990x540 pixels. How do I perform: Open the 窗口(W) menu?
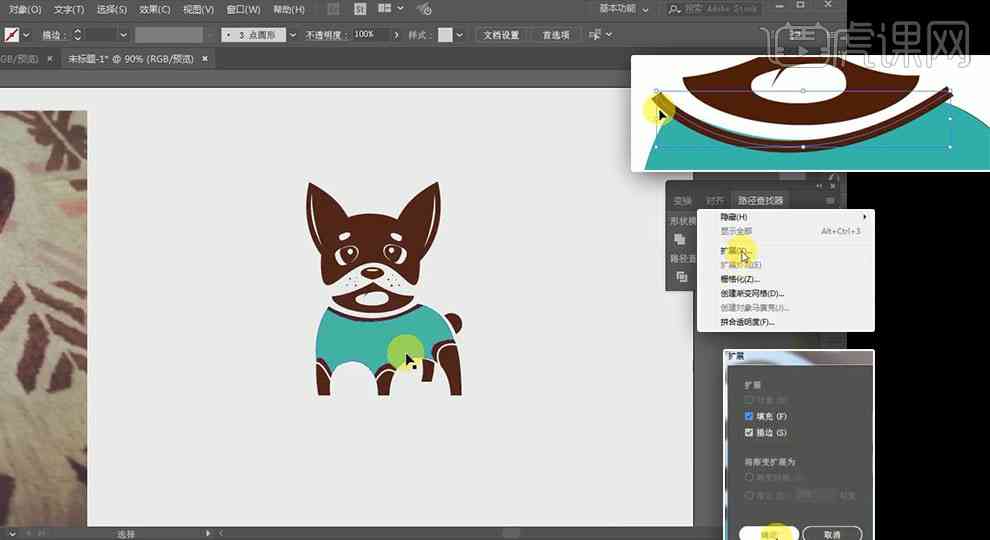pos(243,9)
